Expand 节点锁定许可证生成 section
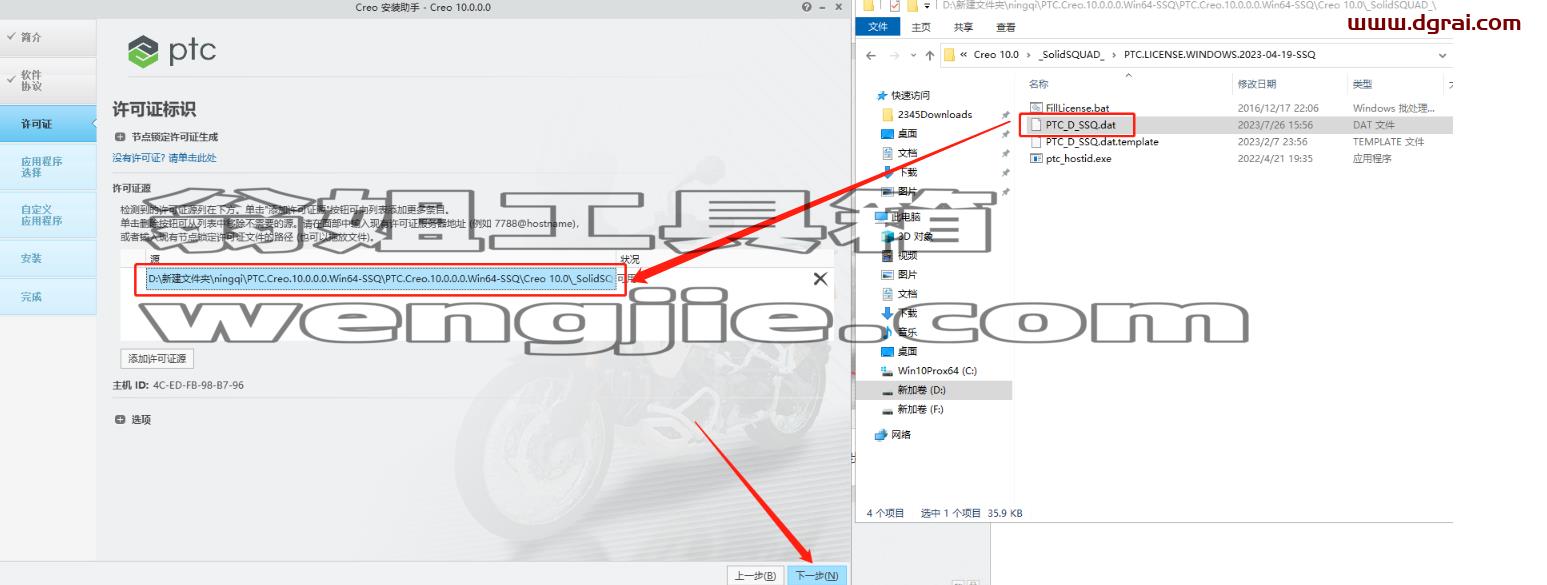Image resolution: width=1547 pixels, height=585 pixels. pos(121,136)
